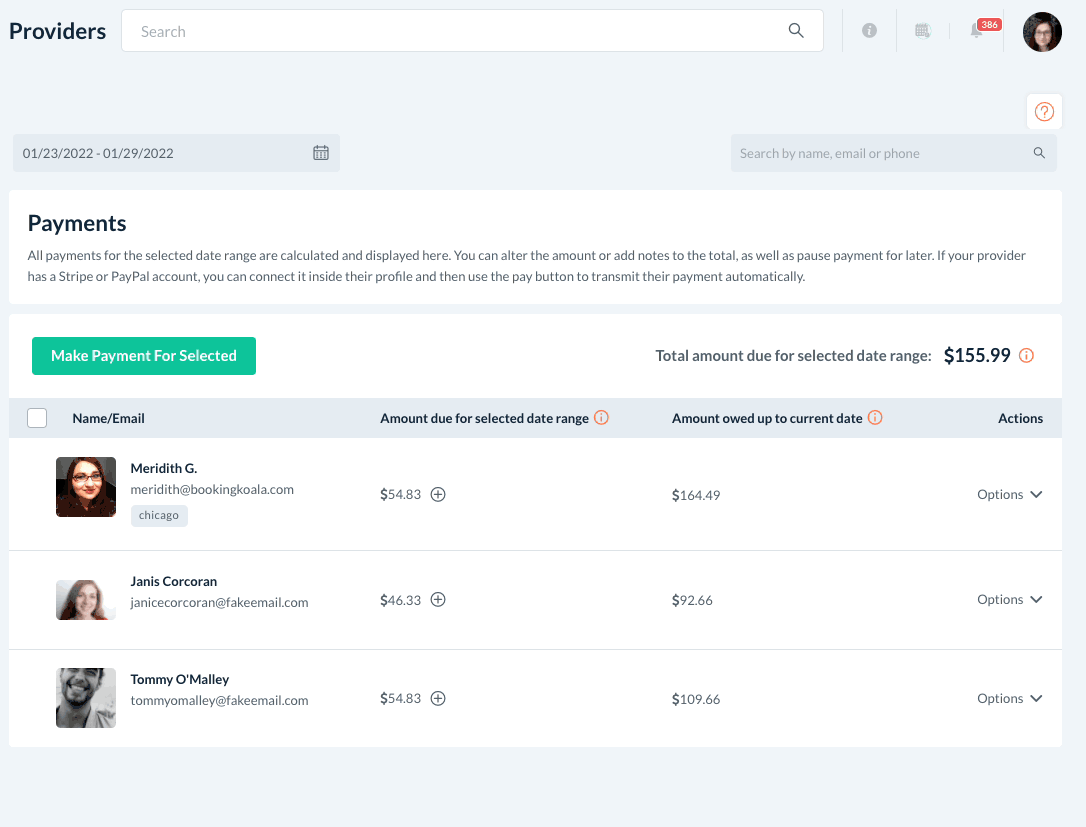1086x827 pixels.
Task: Click plus icon next to Janis's $46.33
Action: pos(438,600)
